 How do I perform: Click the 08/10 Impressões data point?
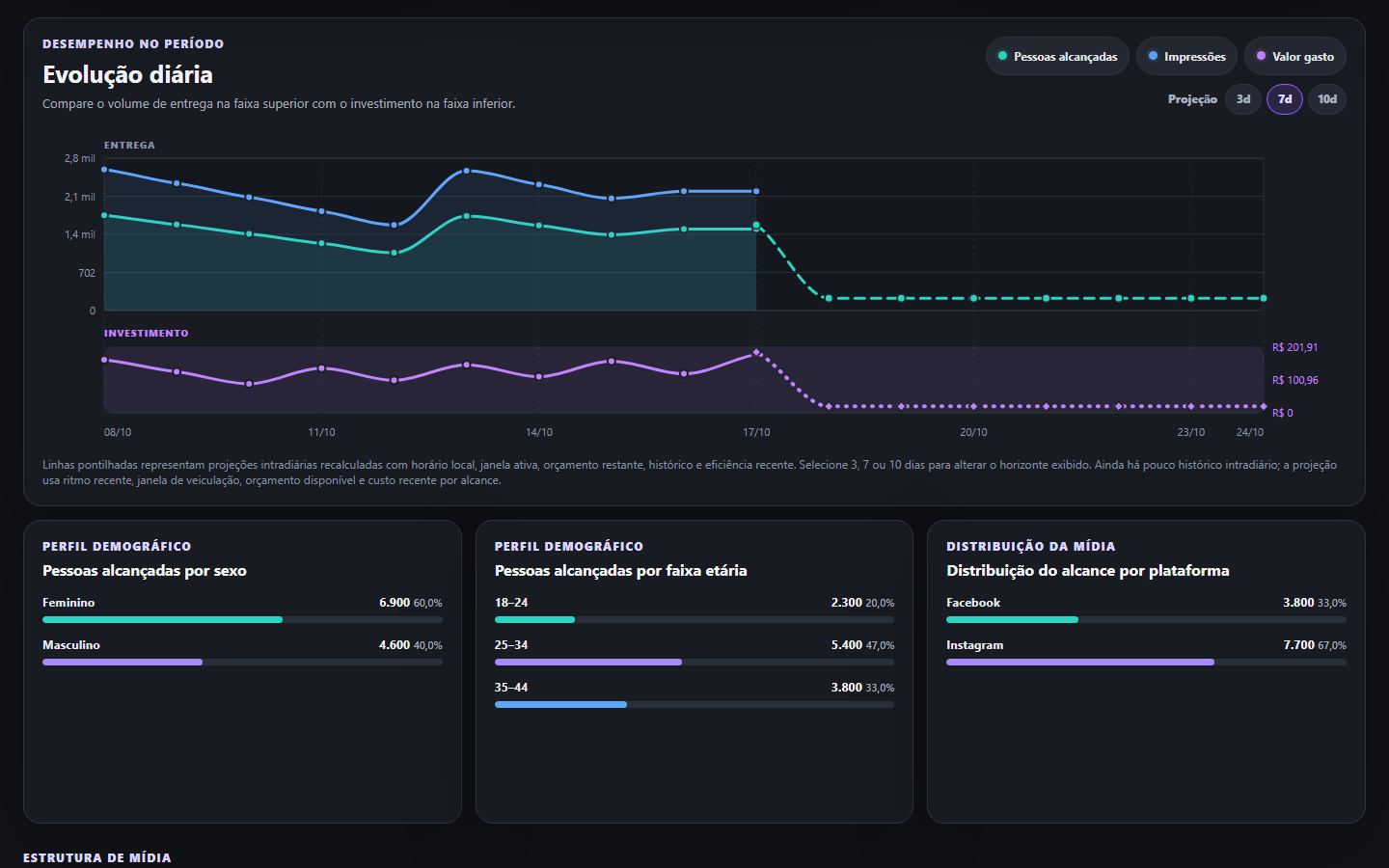[x=104, y=170]
